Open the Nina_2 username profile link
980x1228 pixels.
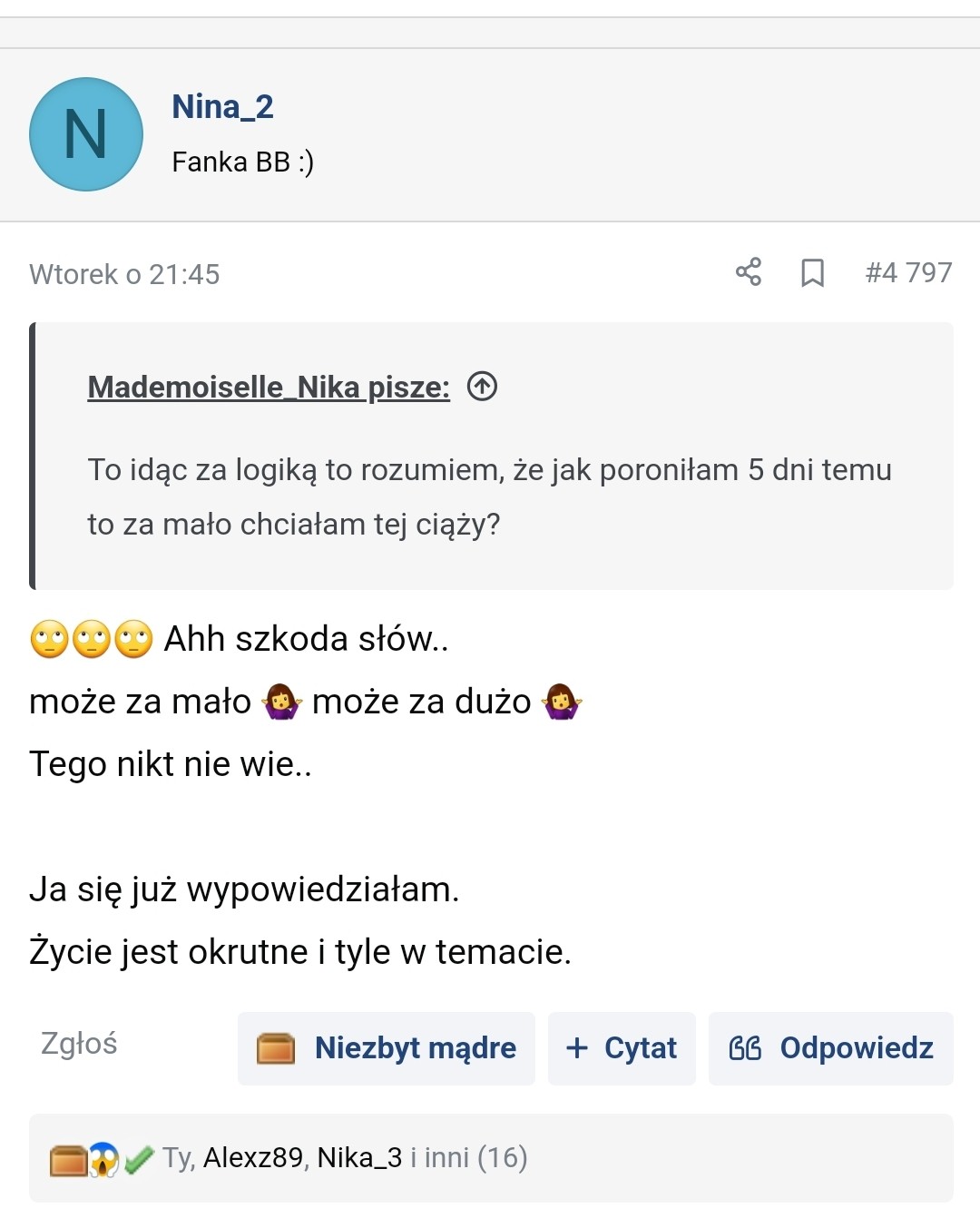(x=222, y=107)
